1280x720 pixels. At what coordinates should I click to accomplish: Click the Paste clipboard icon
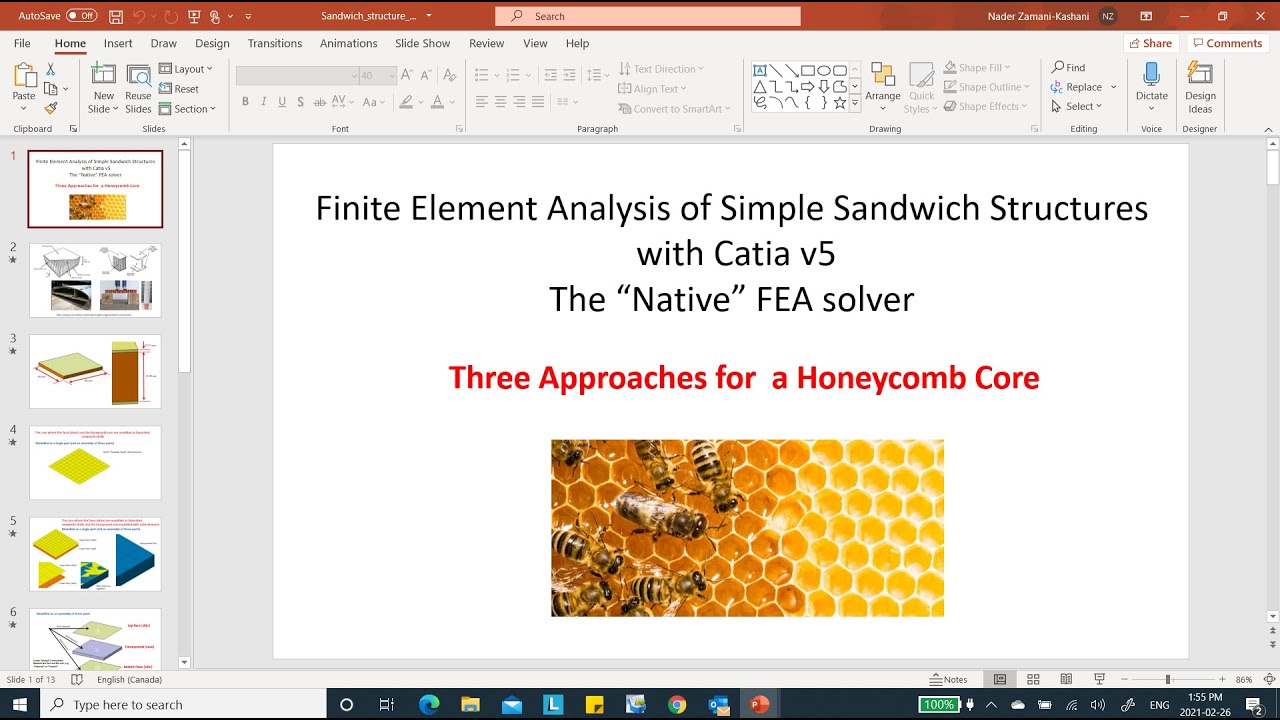pyautogui.click(x=24, y=76)
